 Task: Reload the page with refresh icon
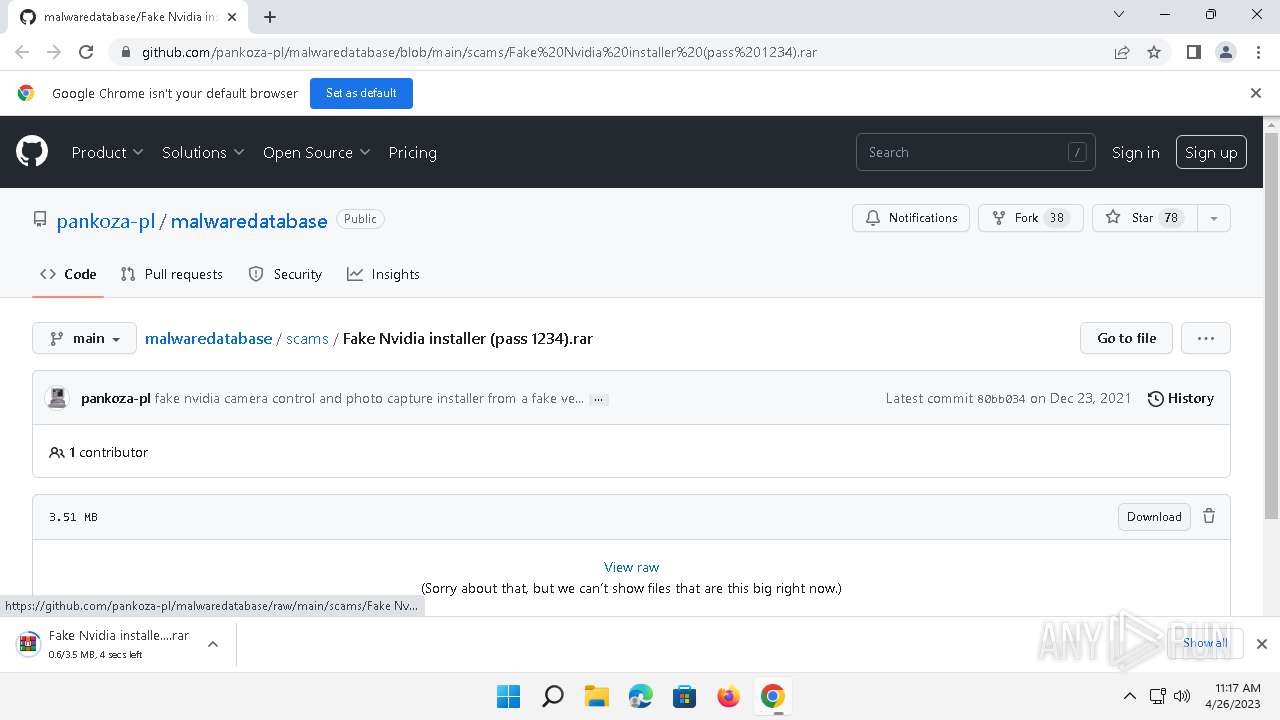pos(86,52)
